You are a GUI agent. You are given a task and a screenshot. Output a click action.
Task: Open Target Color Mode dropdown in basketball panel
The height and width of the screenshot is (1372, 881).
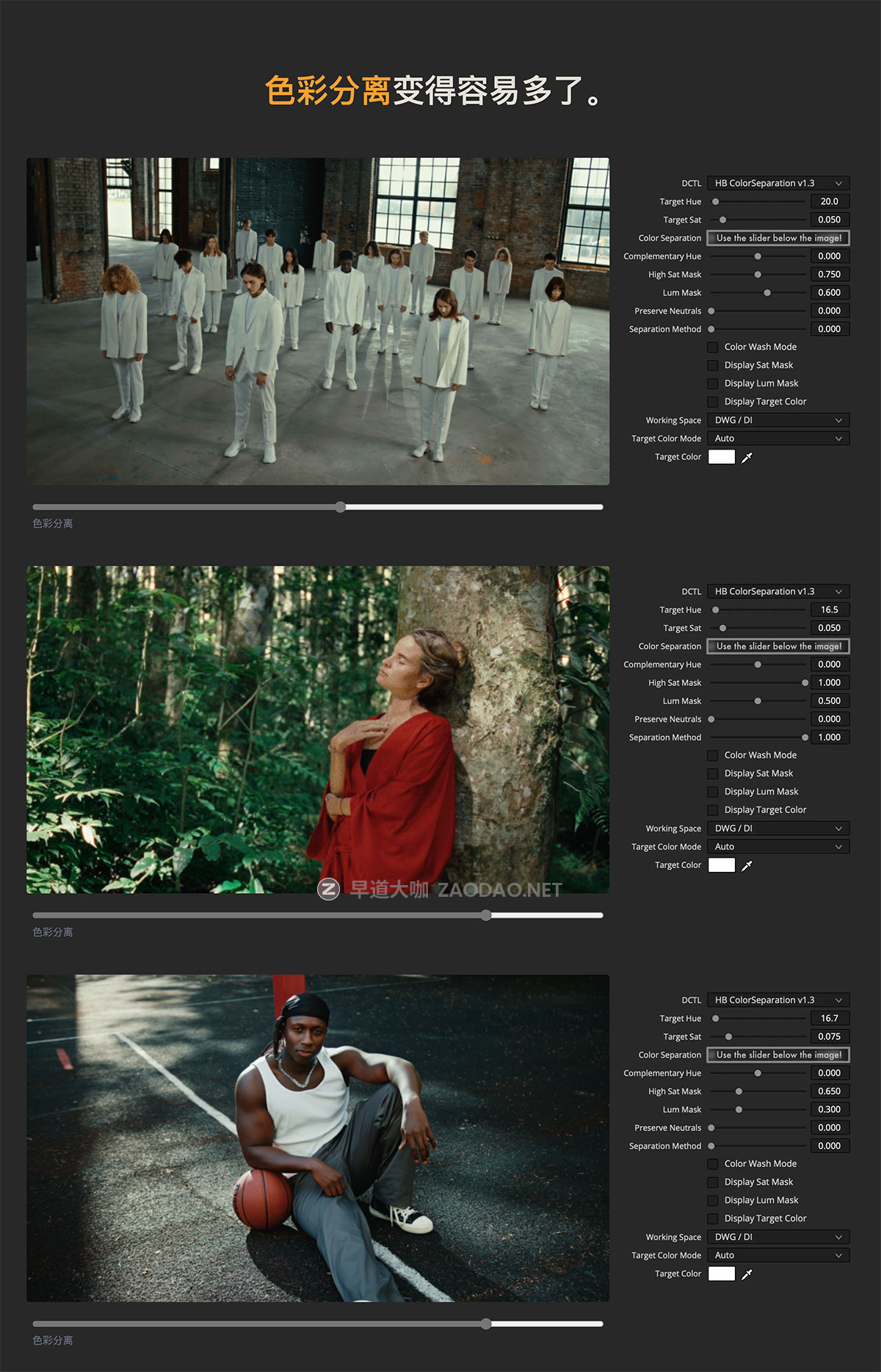coord(778,1255)
